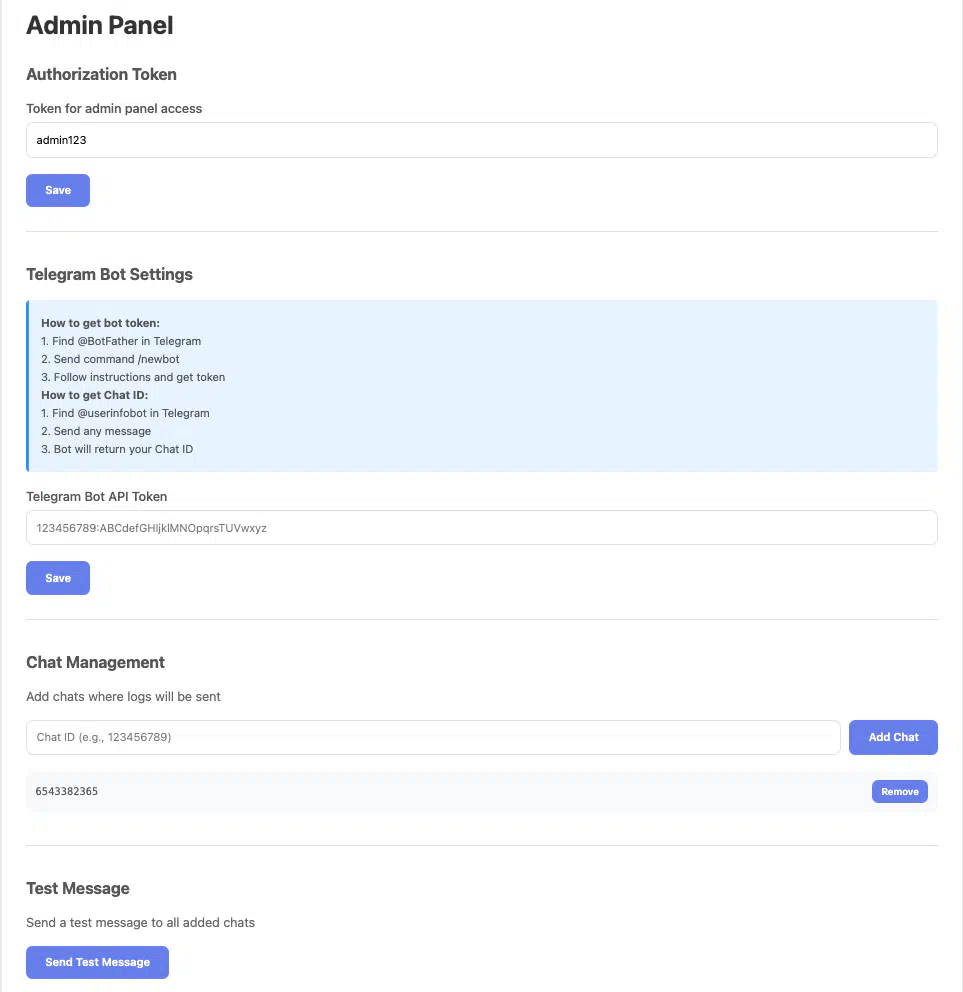
Task: Send a test message to all chats
Action: point(97,962)
